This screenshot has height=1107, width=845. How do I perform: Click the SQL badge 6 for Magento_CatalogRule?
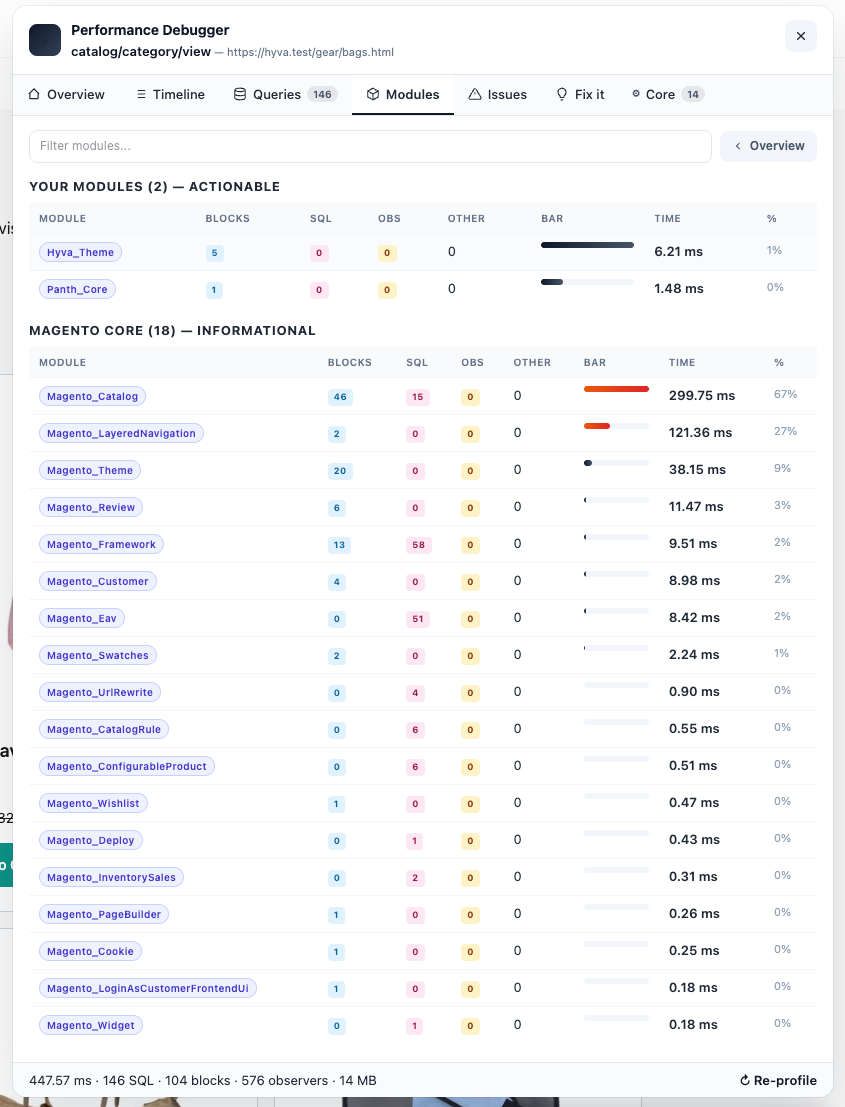click(x=415, y=730)
